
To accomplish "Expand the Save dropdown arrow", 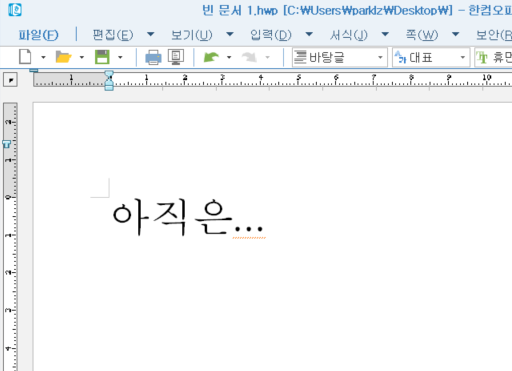I will (x=120, y=57).
